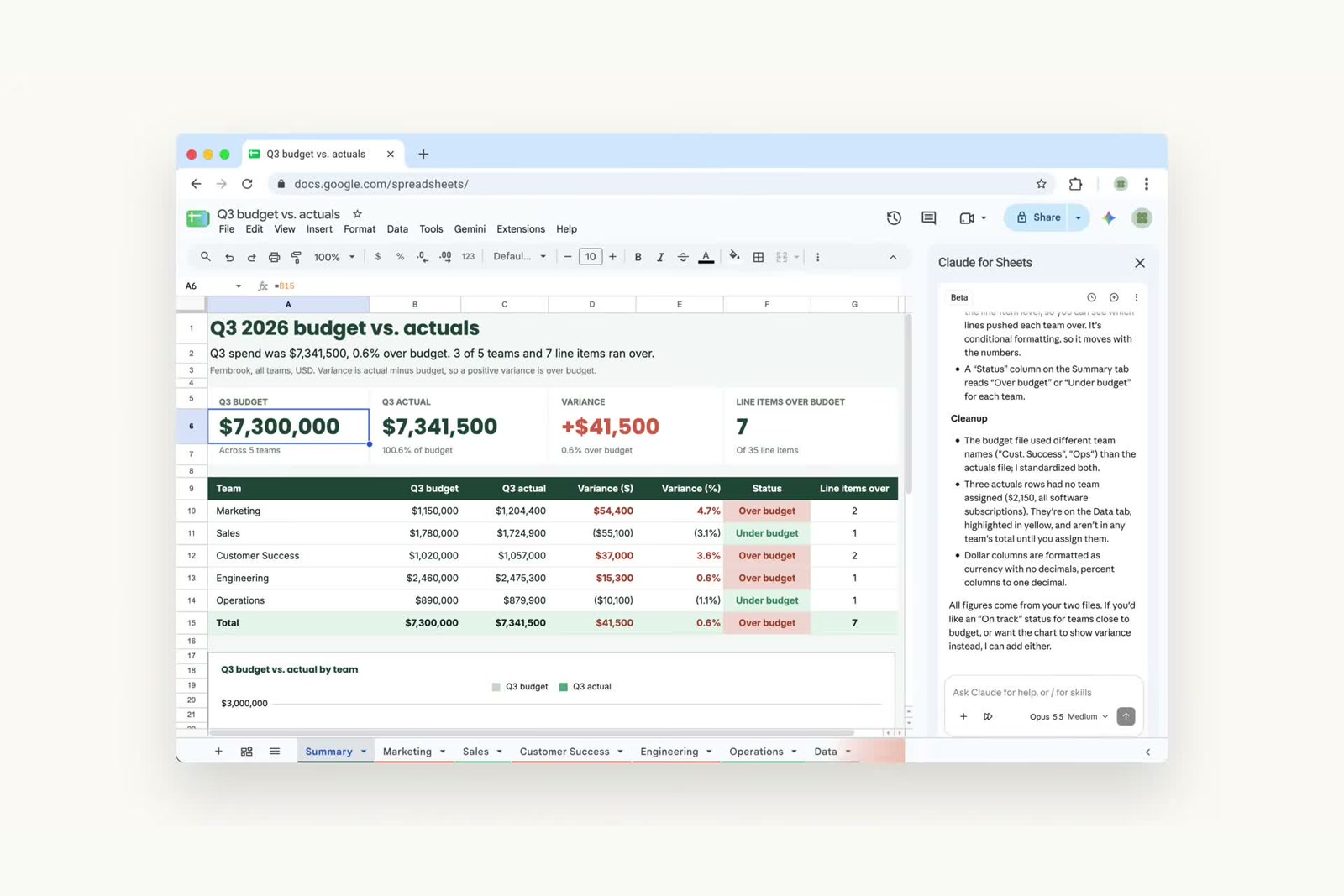
Task: Select the paint format roller icon
Action: coord(297,257)
